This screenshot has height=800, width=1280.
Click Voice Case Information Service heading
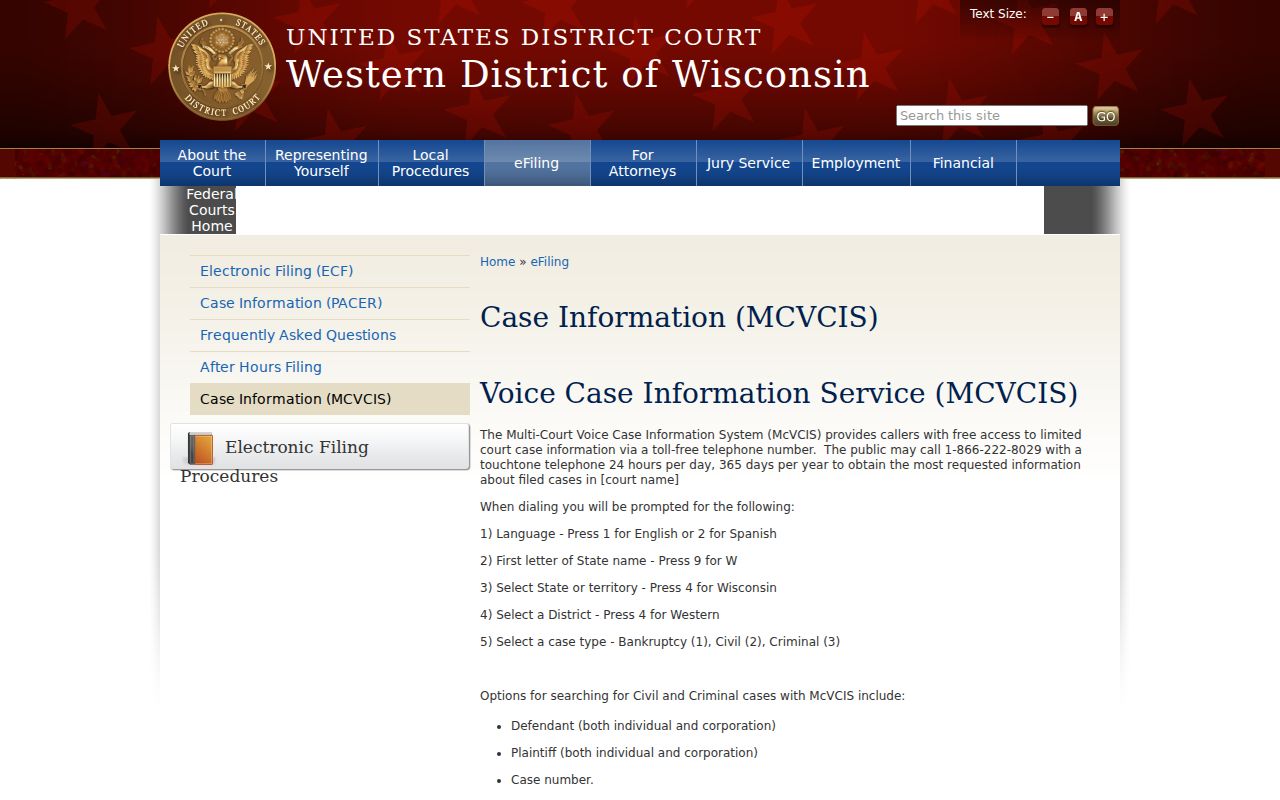pos(779,393)
